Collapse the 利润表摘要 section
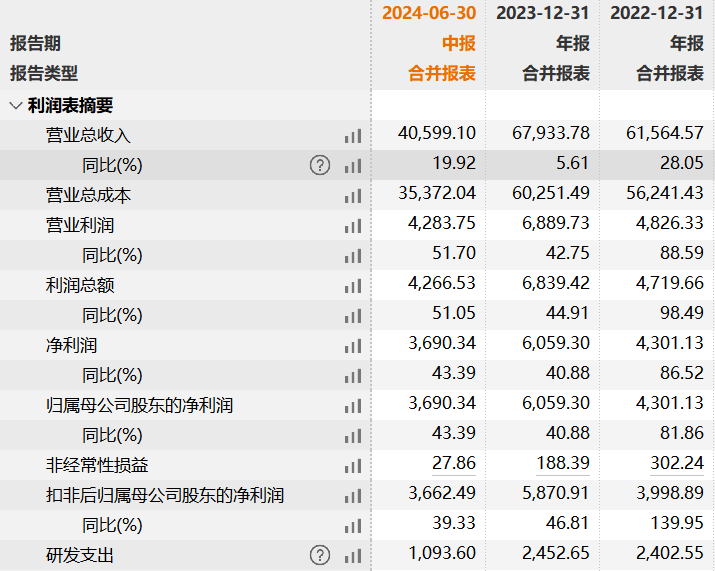 click(x=15, y=105)
